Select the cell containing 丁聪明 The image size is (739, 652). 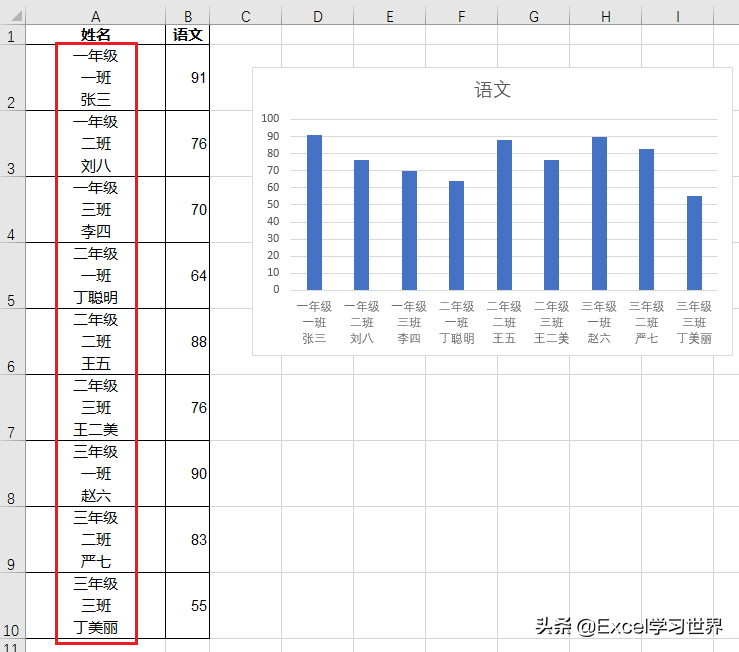tap(96, 276)
